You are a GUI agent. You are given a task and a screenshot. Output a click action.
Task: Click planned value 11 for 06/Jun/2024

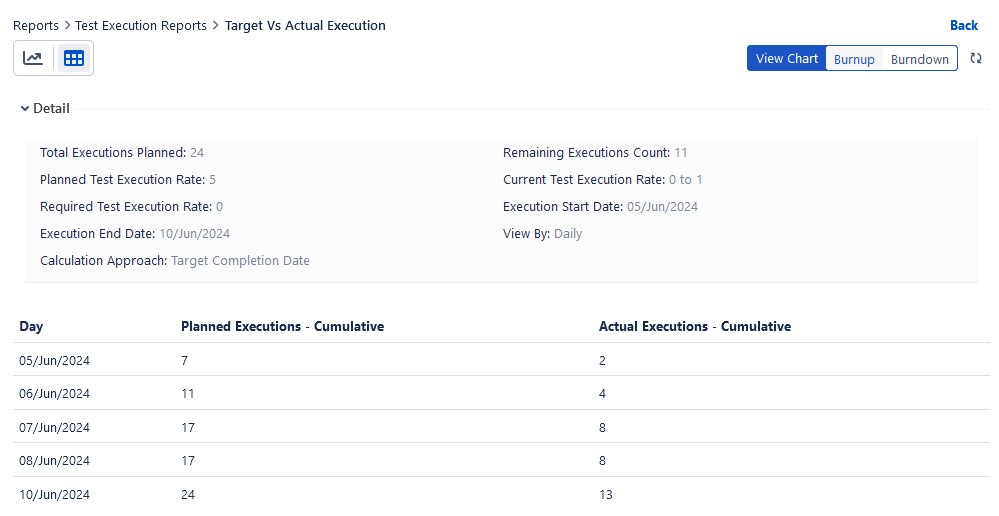187,394
